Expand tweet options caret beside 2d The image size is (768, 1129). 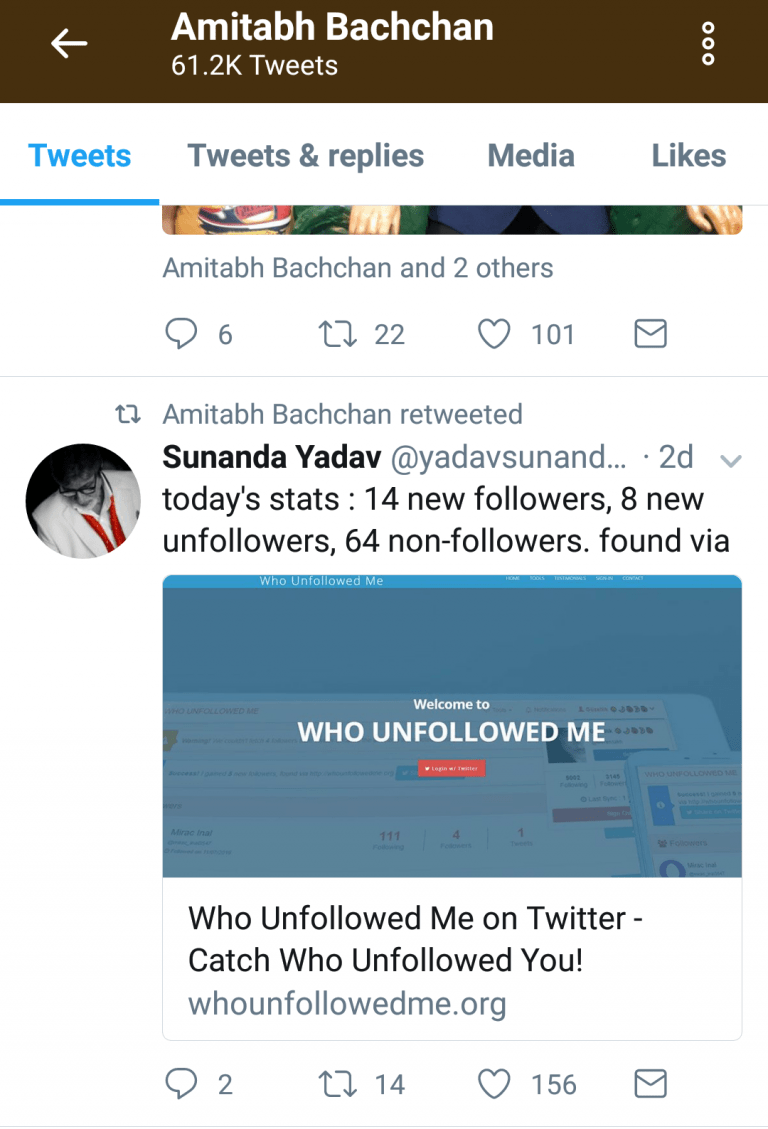tap(731, 460)
